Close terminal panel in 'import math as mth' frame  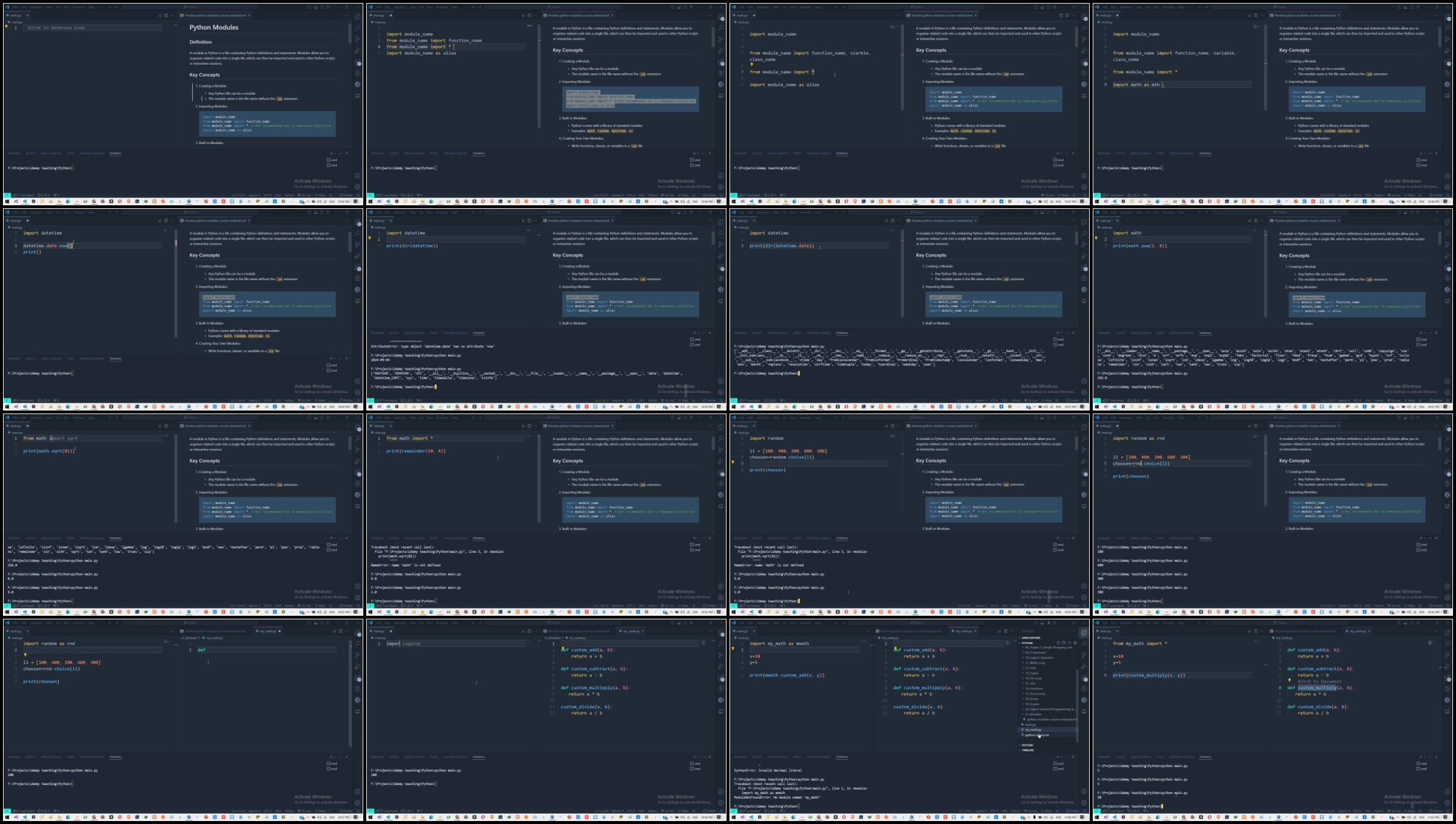pos(1436,153)
